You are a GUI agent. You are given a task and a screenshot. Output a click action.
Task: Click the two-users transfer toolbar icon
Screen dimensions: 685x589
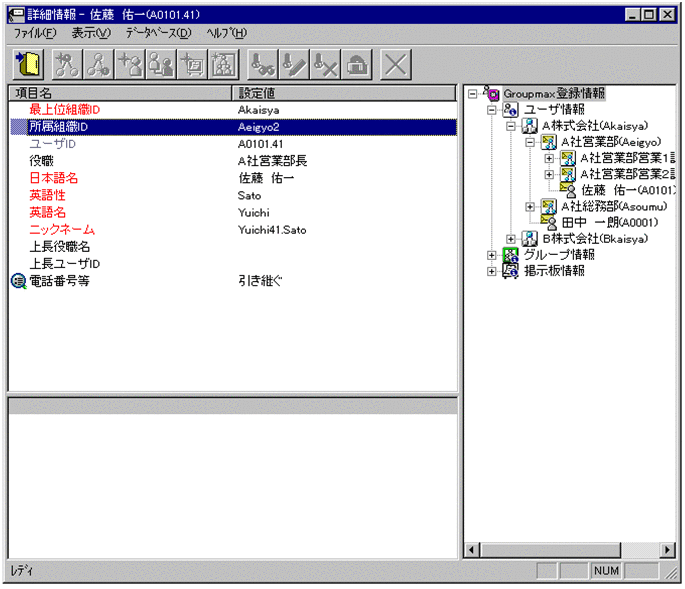pos(161,65)
